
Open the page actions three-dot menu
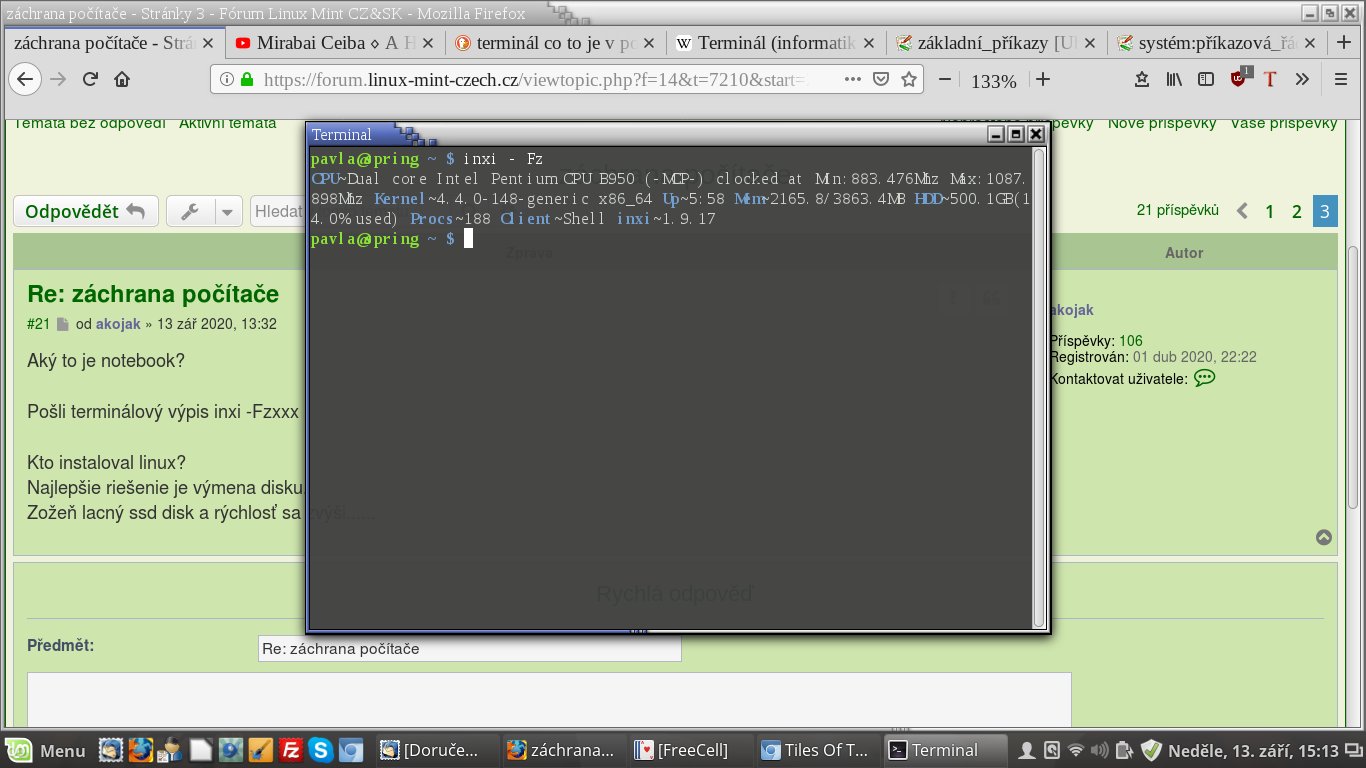pyautogui.click(x=851, y=80)
